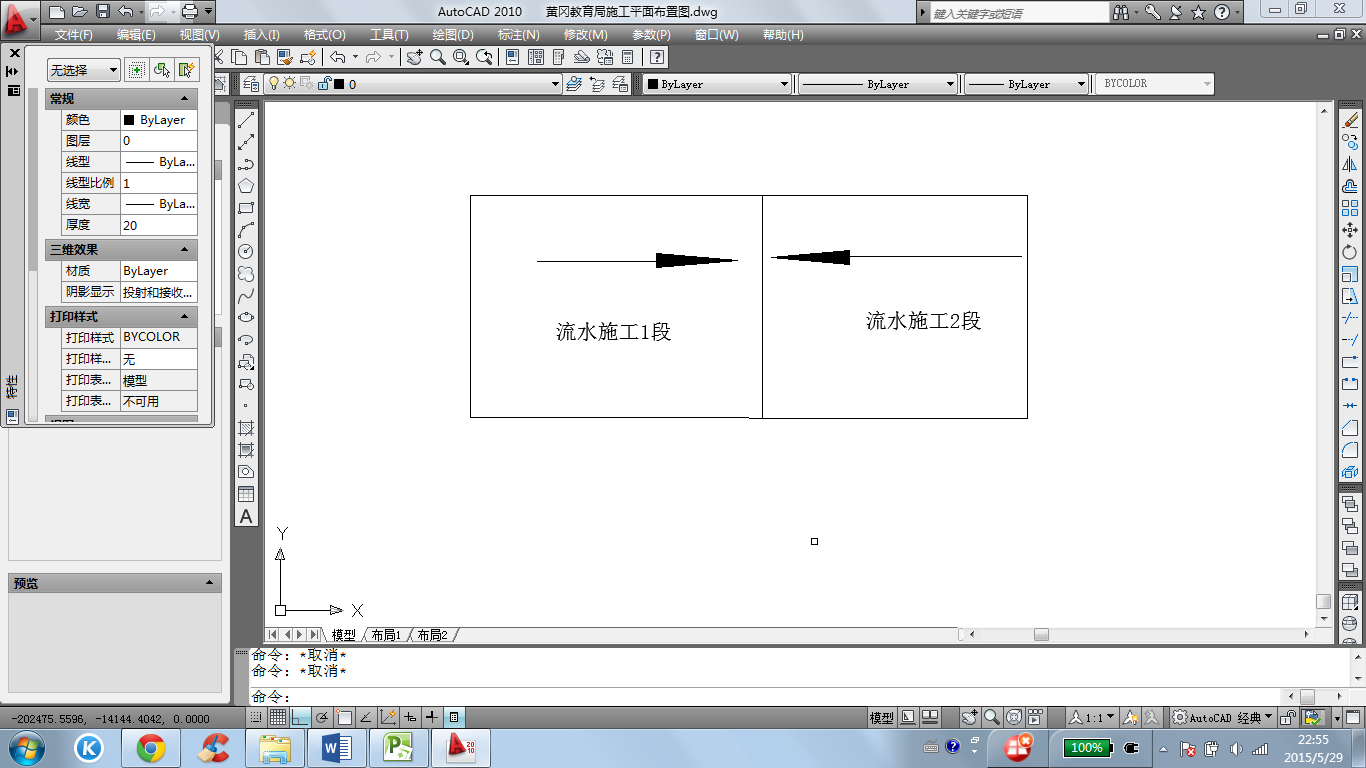1366x768 pixels.
Task: Select the Ellipse tool
Action: [x=246, y=317]
